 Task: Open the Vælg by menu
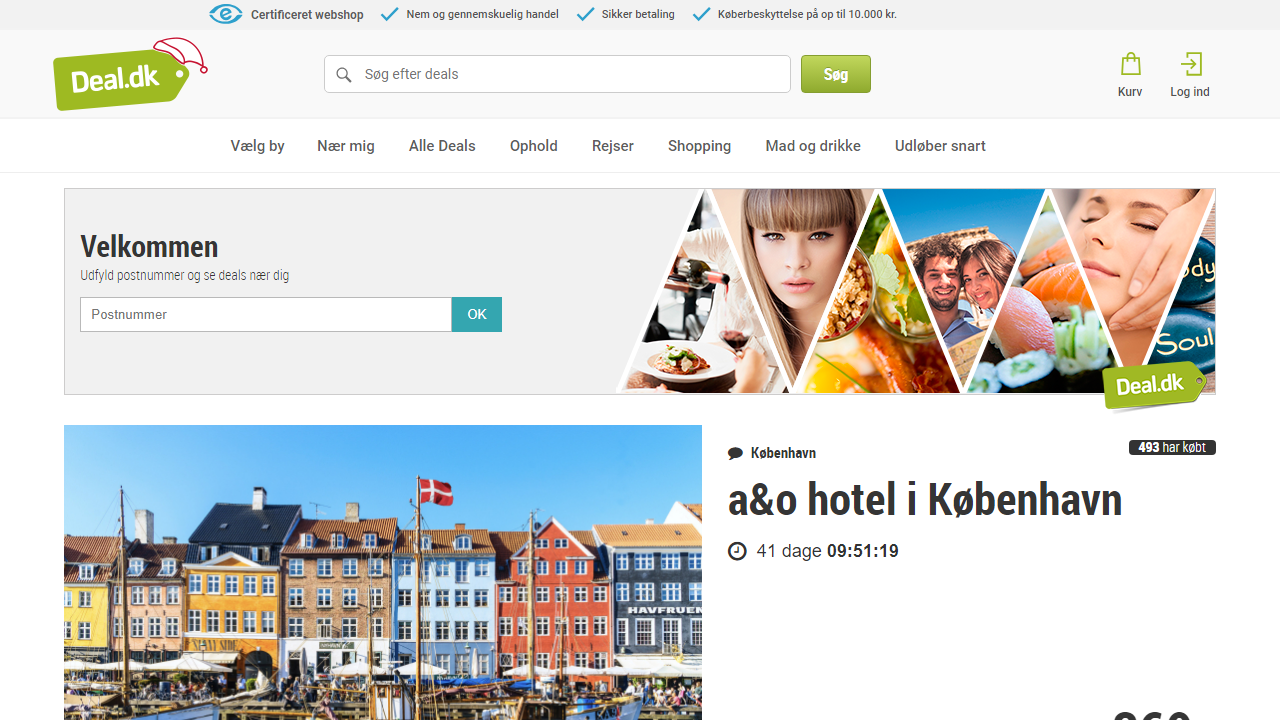[x=257, y=145]
